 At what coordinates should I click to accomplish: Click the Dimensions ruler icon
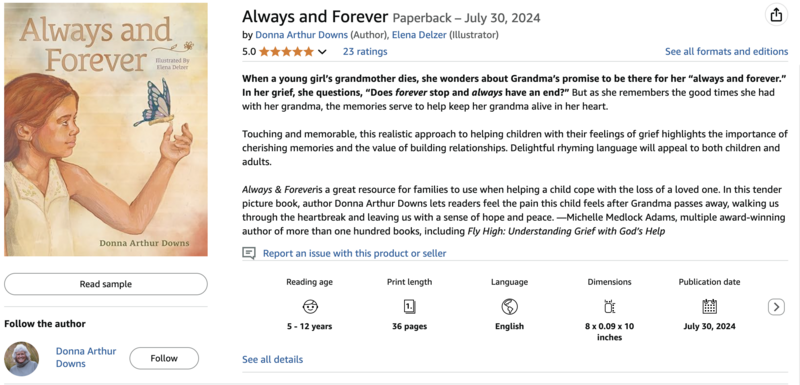click(x=609, y=306)
